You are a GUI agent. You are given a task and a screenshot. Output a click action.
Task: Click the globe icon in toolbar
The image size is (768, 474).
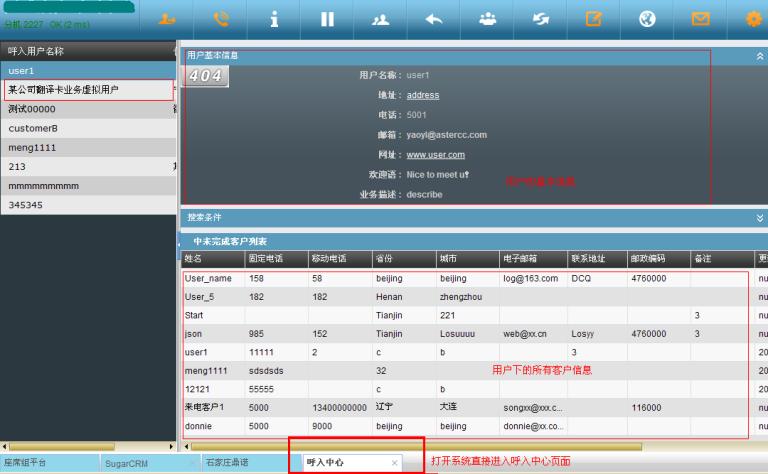(x=647, y=18)
